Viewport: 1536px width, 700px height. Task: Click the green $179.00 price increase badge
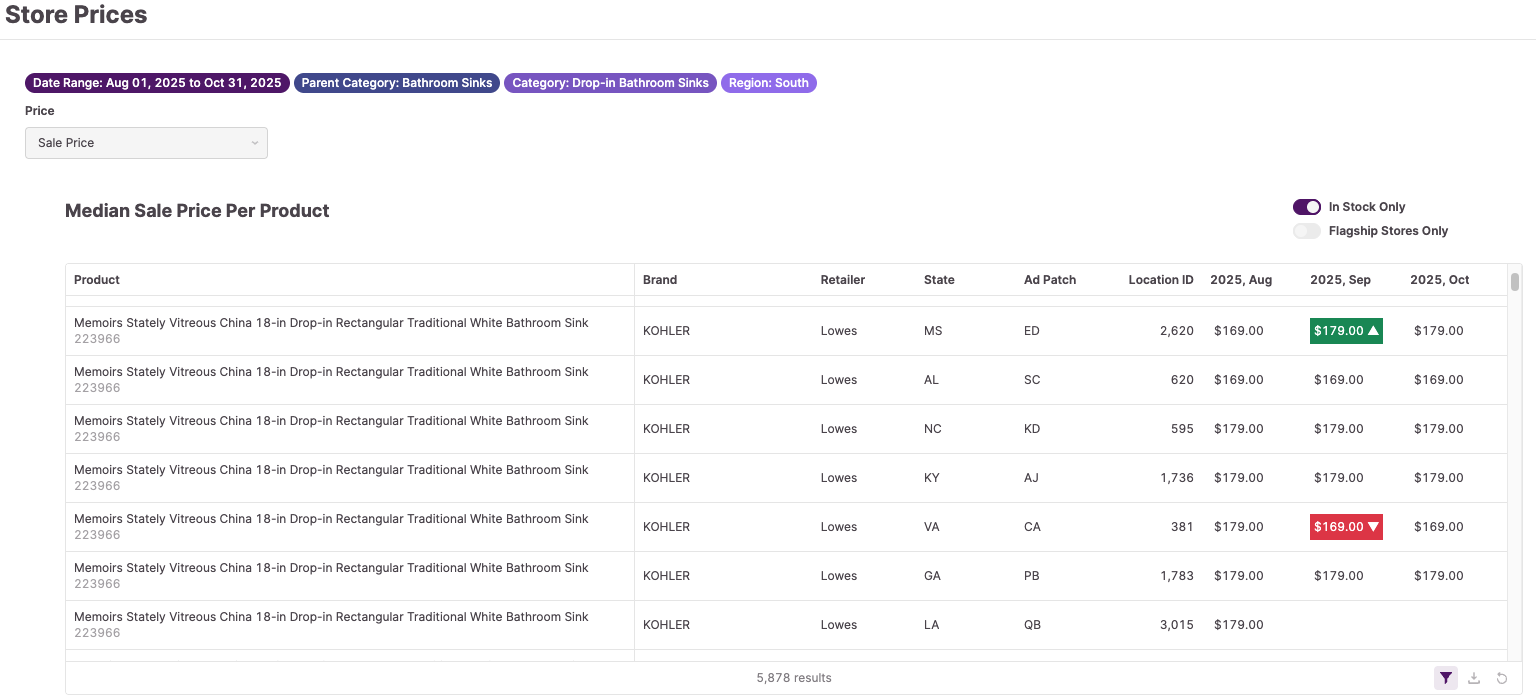pyautogui.click(x=1346, y=331)
